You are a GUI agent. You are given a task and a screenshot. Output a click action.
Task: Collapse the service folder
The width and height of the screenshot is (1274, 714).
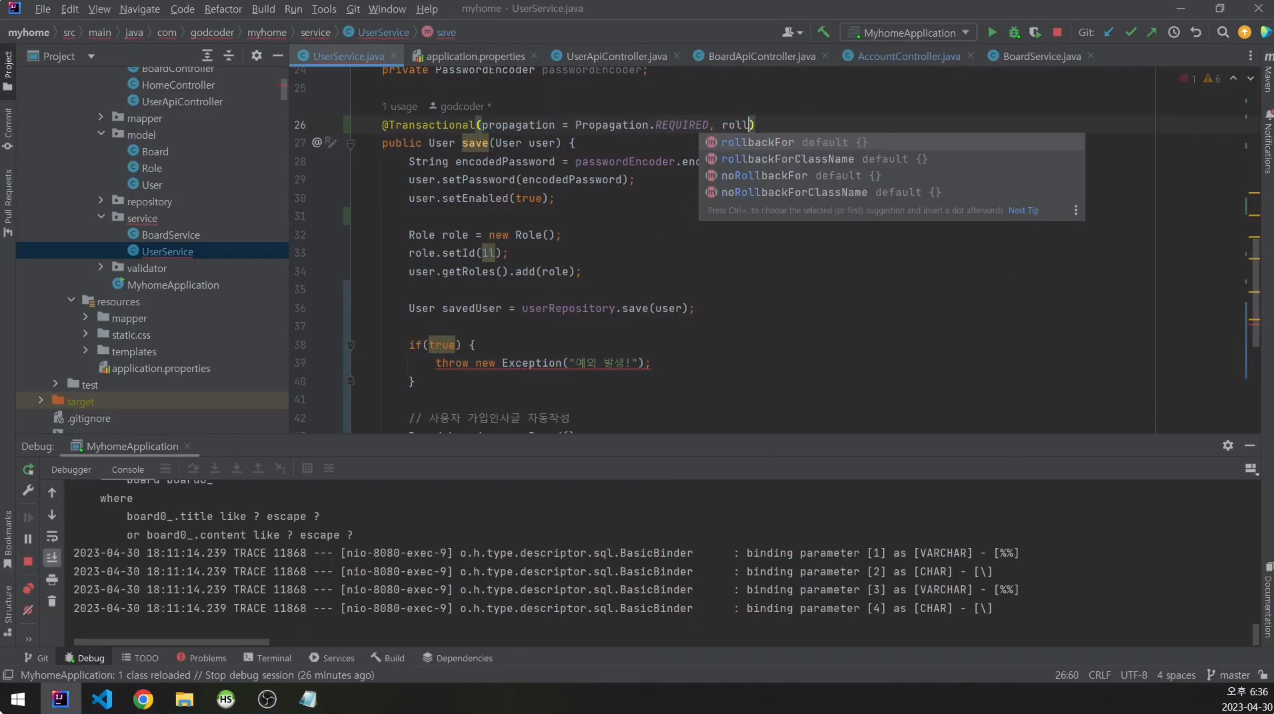pyautogui.click(x=101, y=217)
